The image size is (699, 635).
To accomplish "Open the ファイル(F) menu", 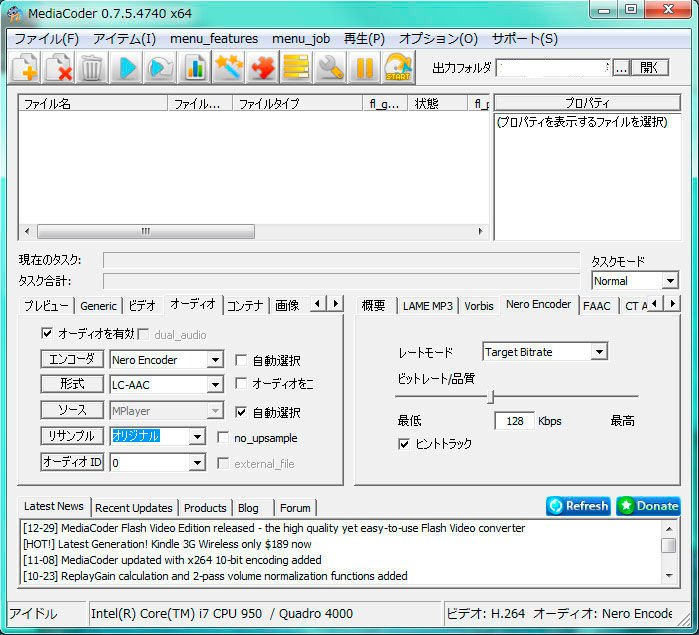I will (46, 39).
